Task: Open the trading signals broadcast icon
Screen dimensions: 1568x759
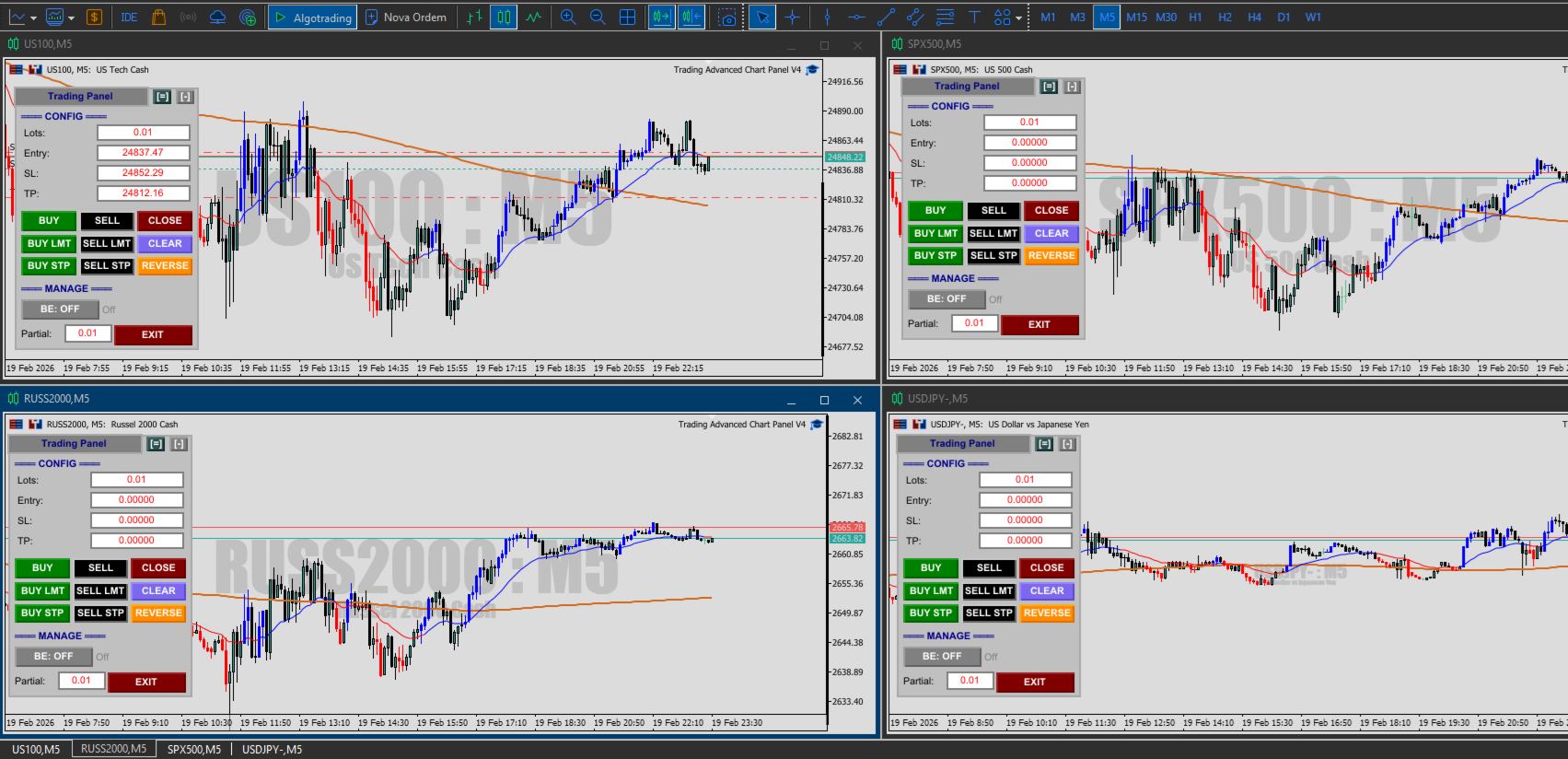Action: click(188, 18)
